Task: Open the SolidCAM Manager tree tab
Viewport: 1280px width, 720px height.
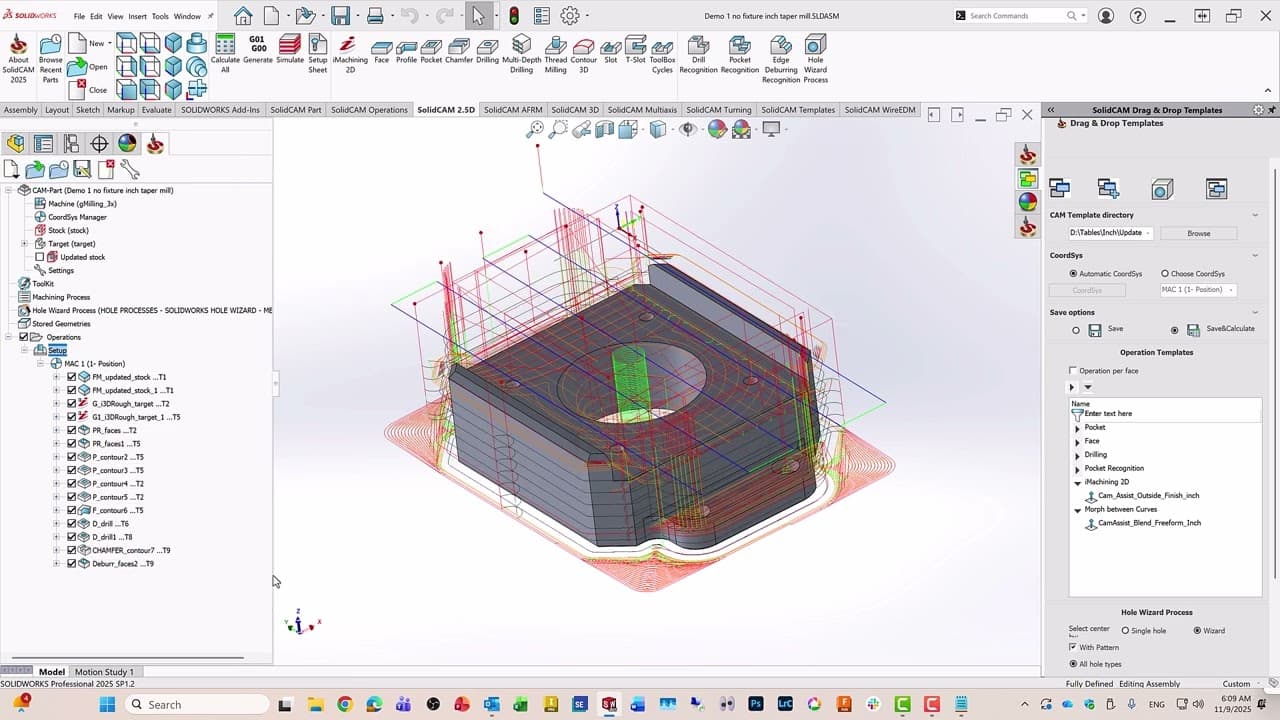Action: tap(155, 144)
